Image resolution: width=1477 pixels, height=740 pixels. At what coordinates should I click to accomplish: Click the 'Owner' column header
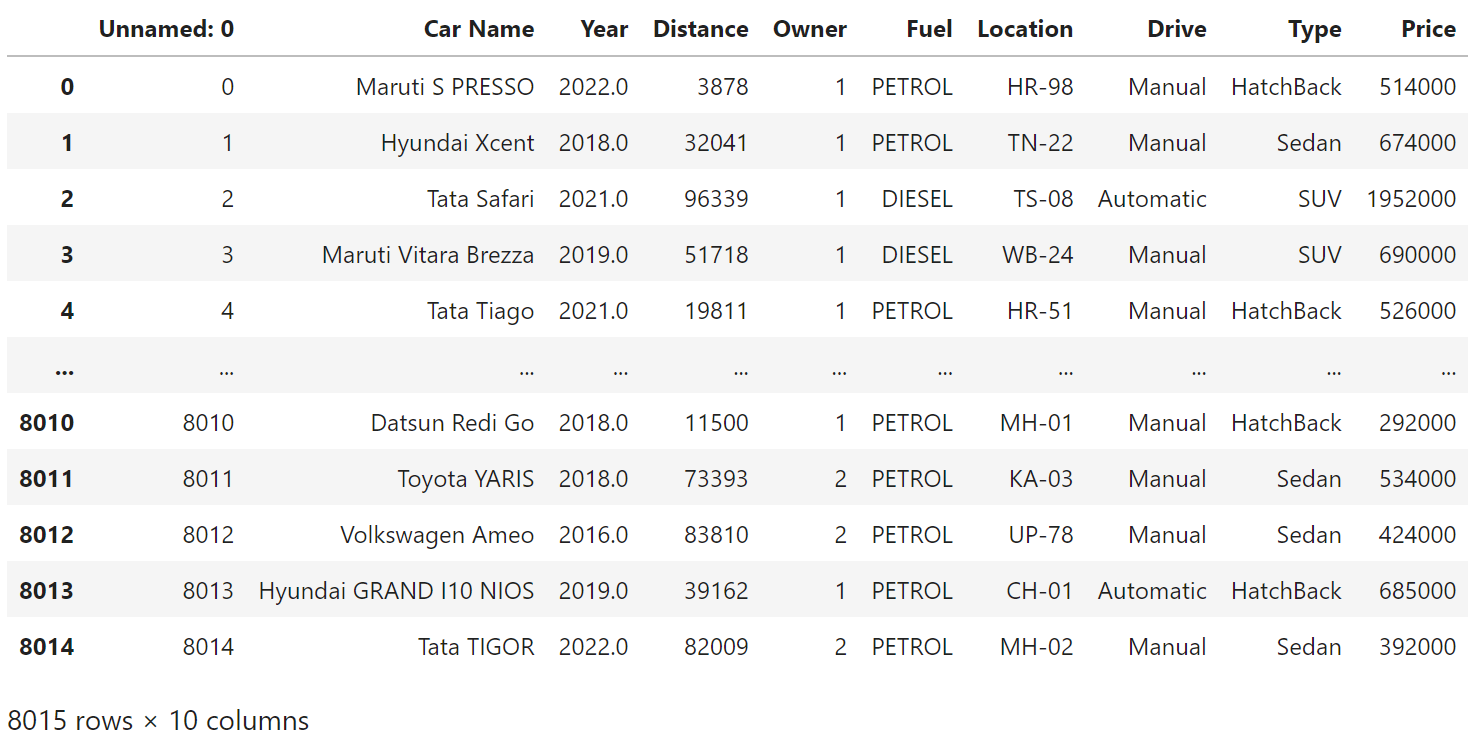(x=810, y=29)
